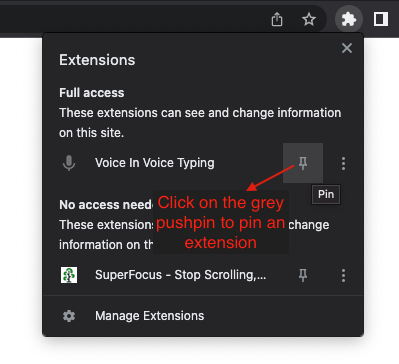399x364 pixels.
Task: Click the share page icon
Action: (x=277, y=19)
